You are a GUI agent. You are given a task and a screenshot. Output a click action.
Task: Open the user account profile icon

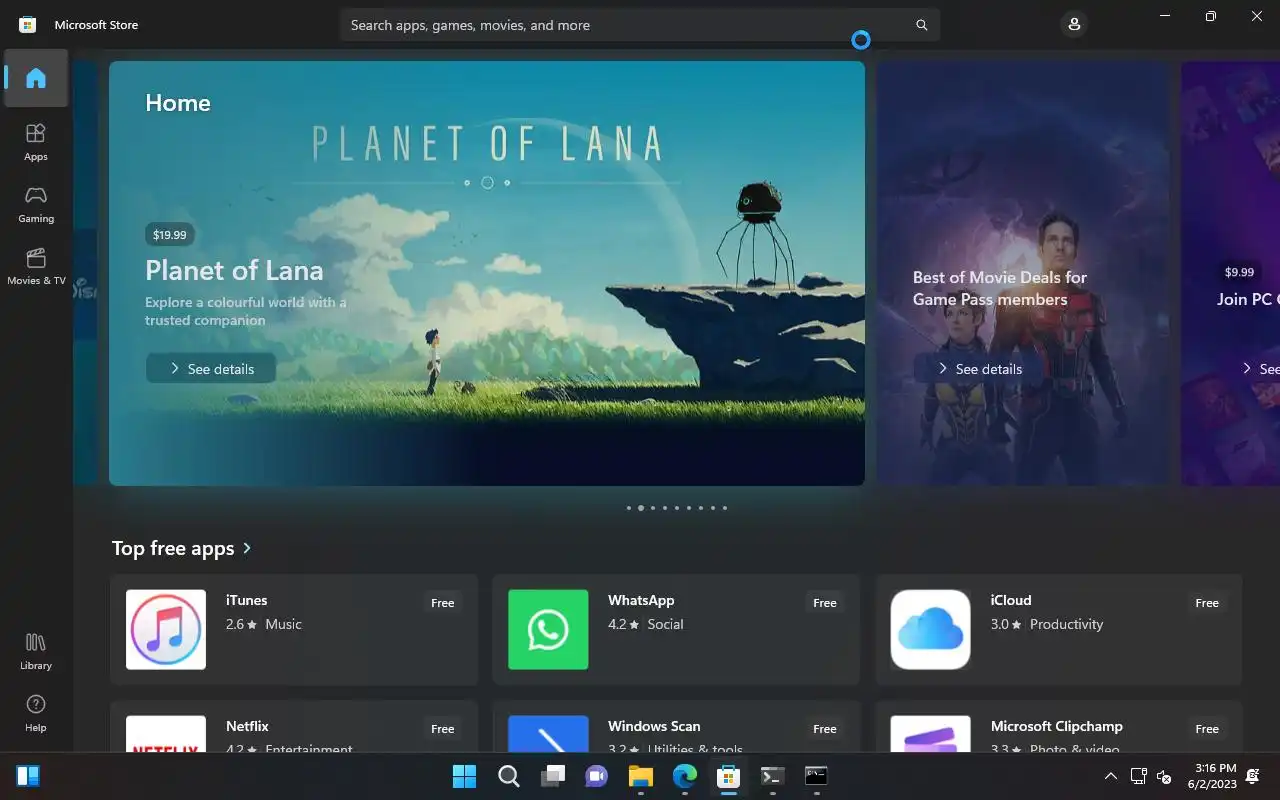point(1074,25)
